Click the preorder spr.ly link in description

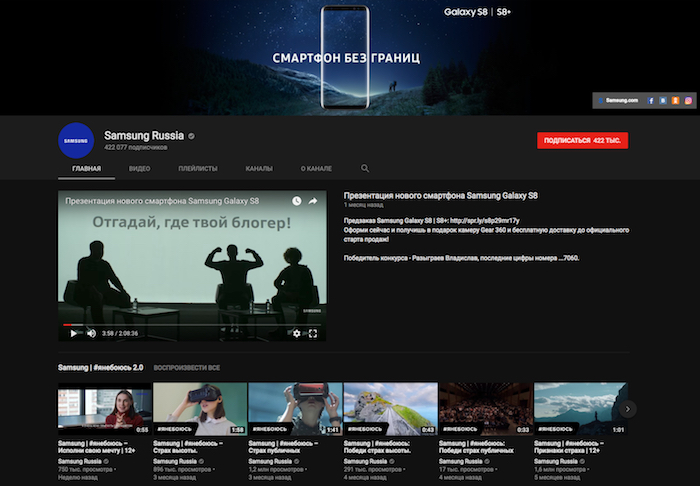click(x=485, y=220)
